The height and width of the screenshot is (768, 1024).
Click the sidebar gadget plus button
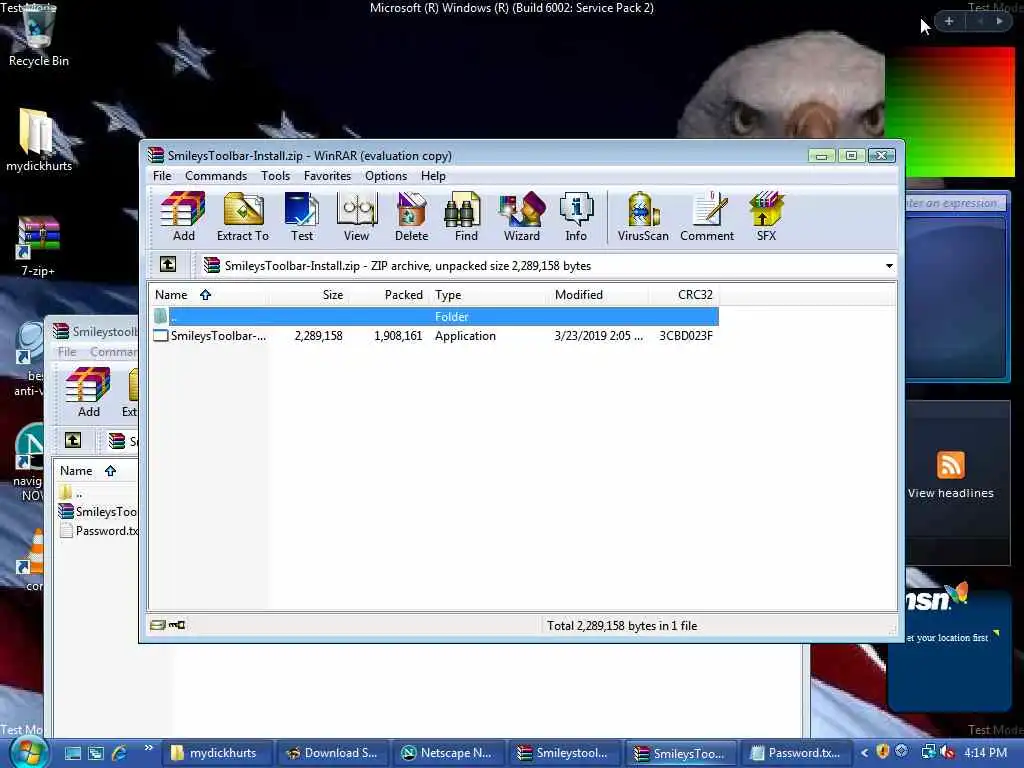coord(949,22)
